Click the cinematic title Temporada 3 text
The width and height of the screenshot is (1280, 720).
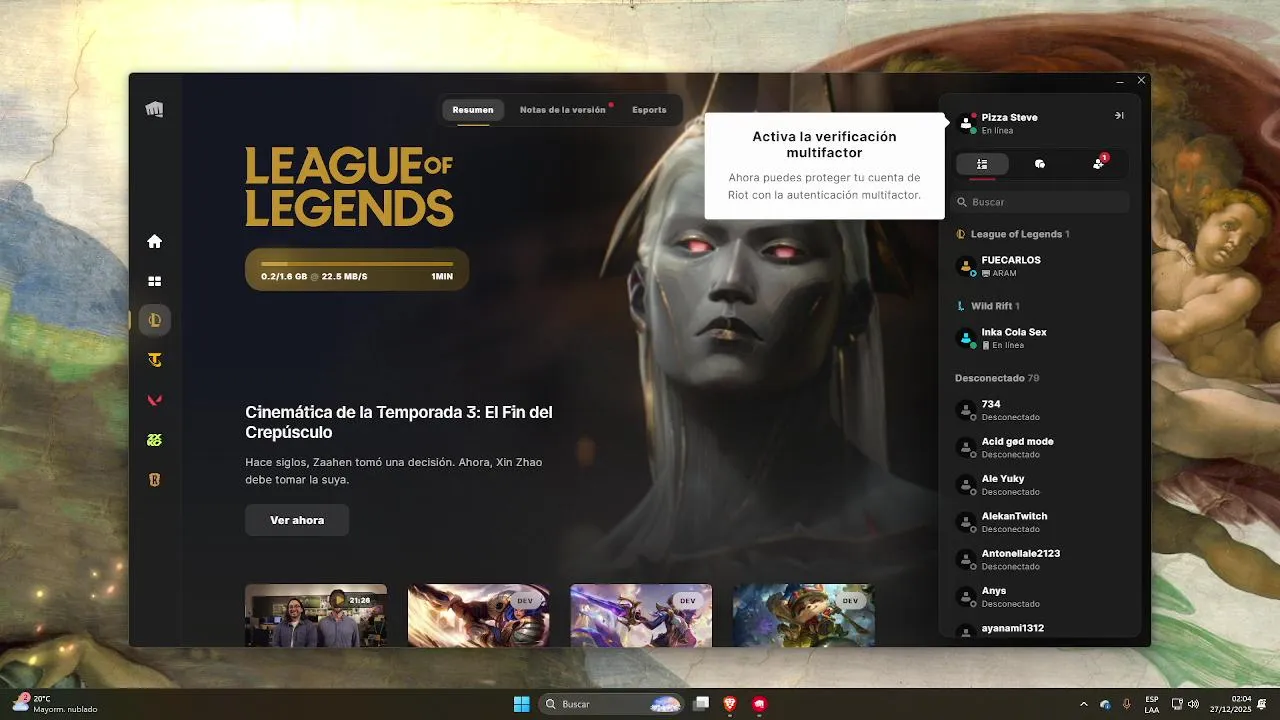point(398,422)
